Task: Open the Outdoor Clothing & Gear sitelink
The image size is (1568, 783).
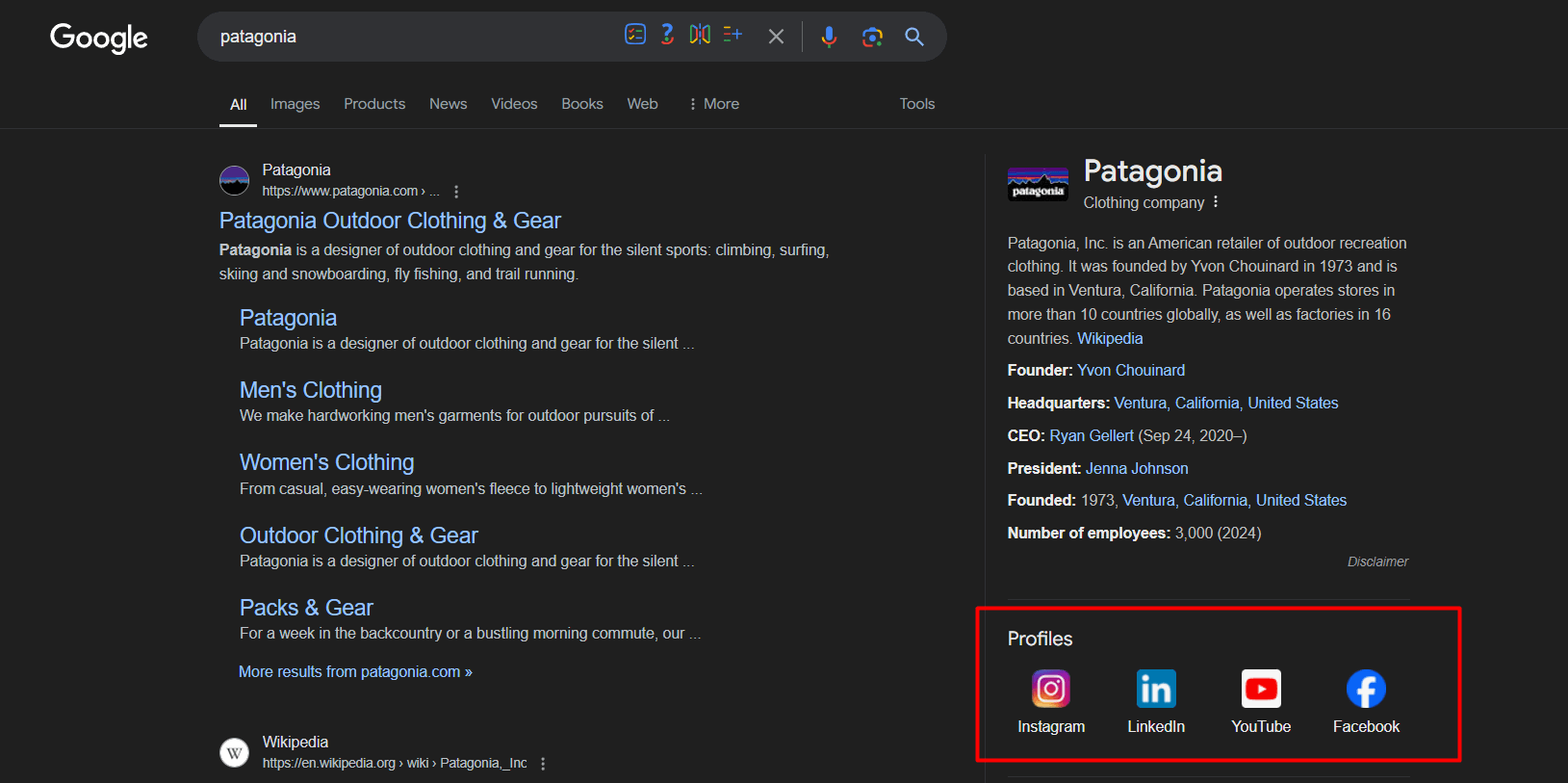Action: point(359,535)
